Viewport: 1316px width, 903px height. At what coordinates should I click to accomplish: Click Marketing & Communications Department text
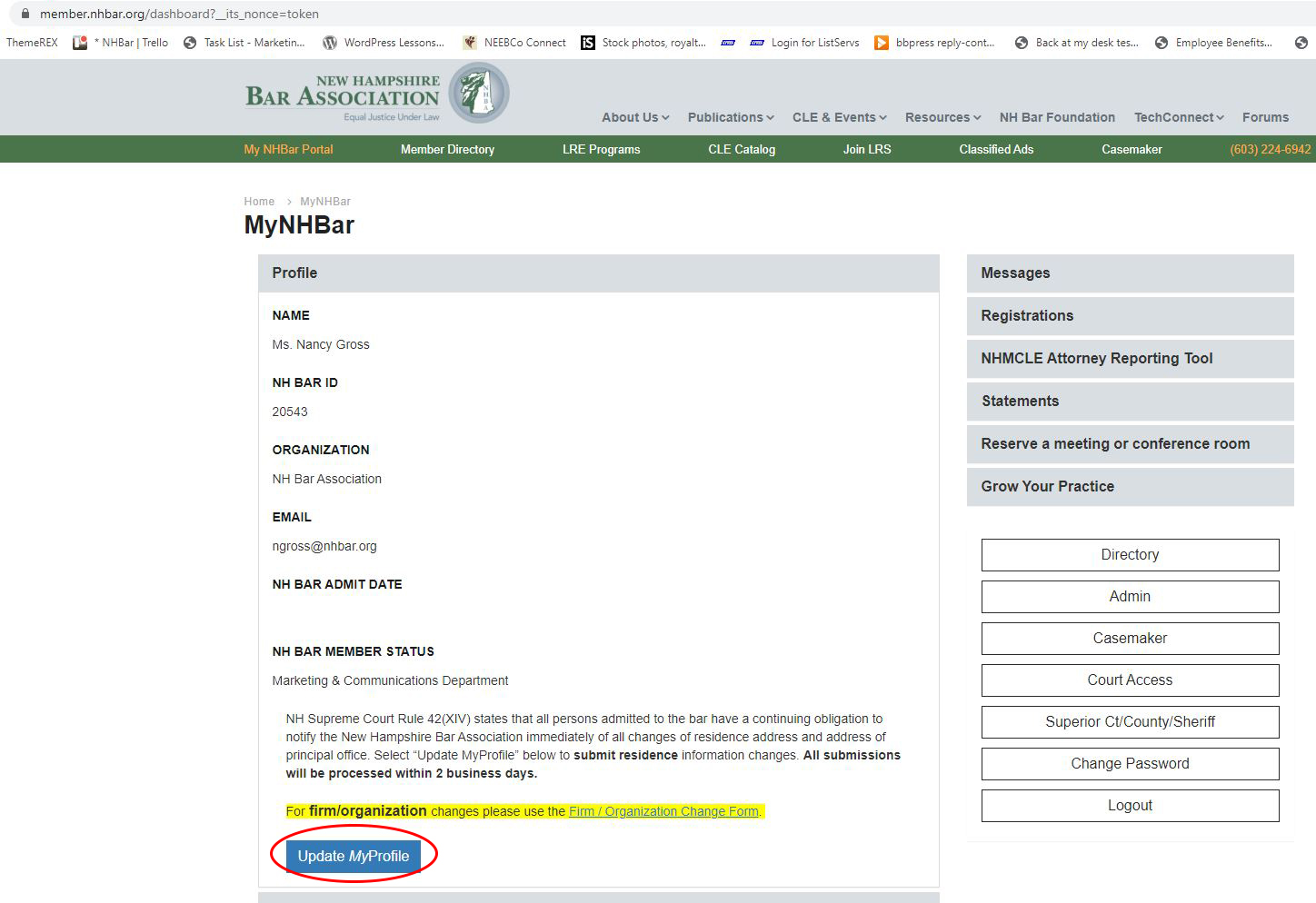pos(390,680)
